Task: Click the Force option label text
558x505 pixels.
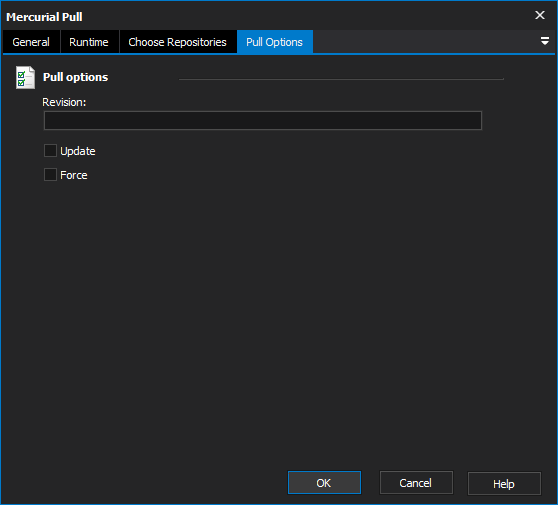Action: coord(74,175)
